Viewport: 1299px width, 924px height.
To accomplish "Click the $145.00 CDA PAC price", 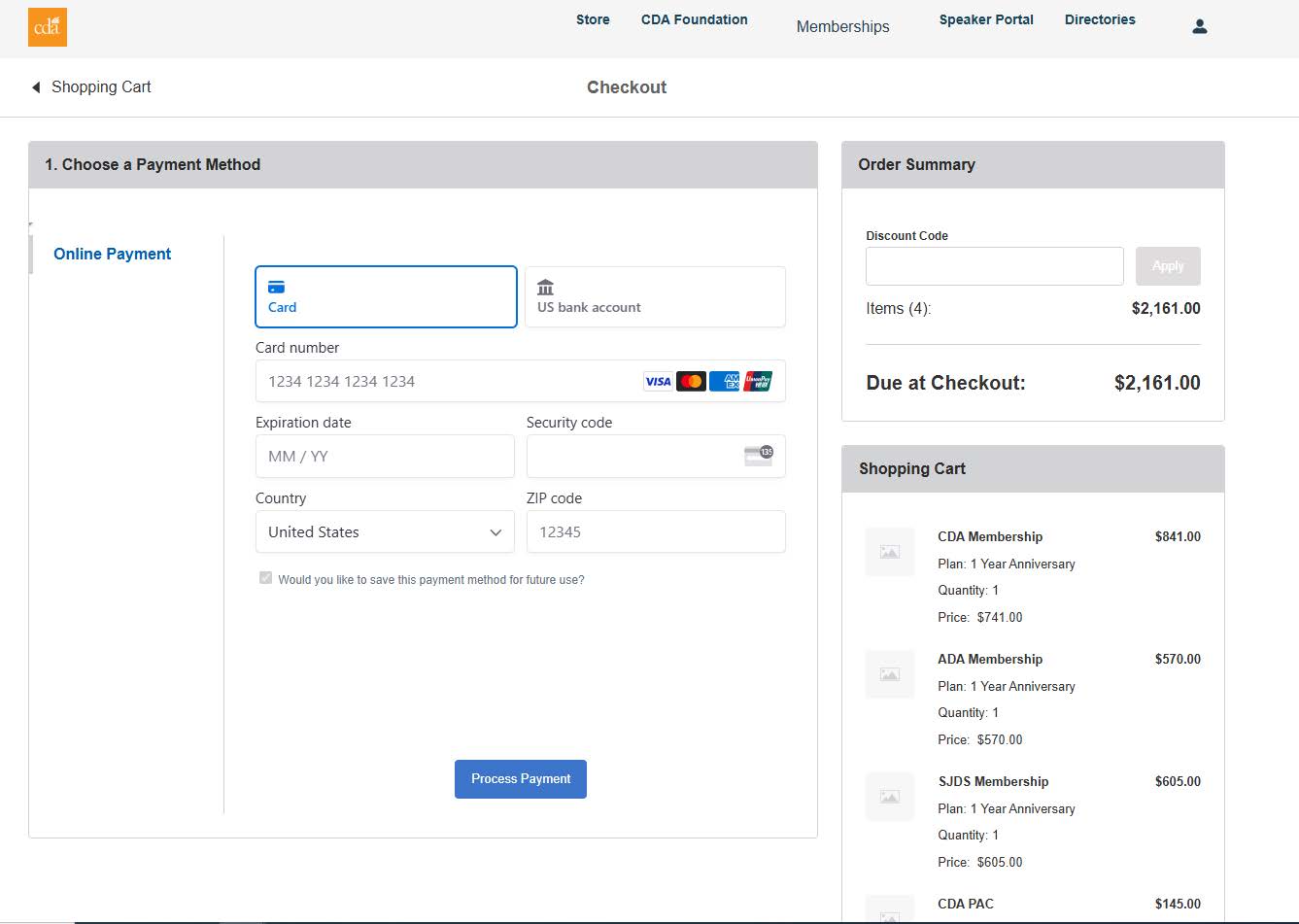I will tap(1178, 905).
